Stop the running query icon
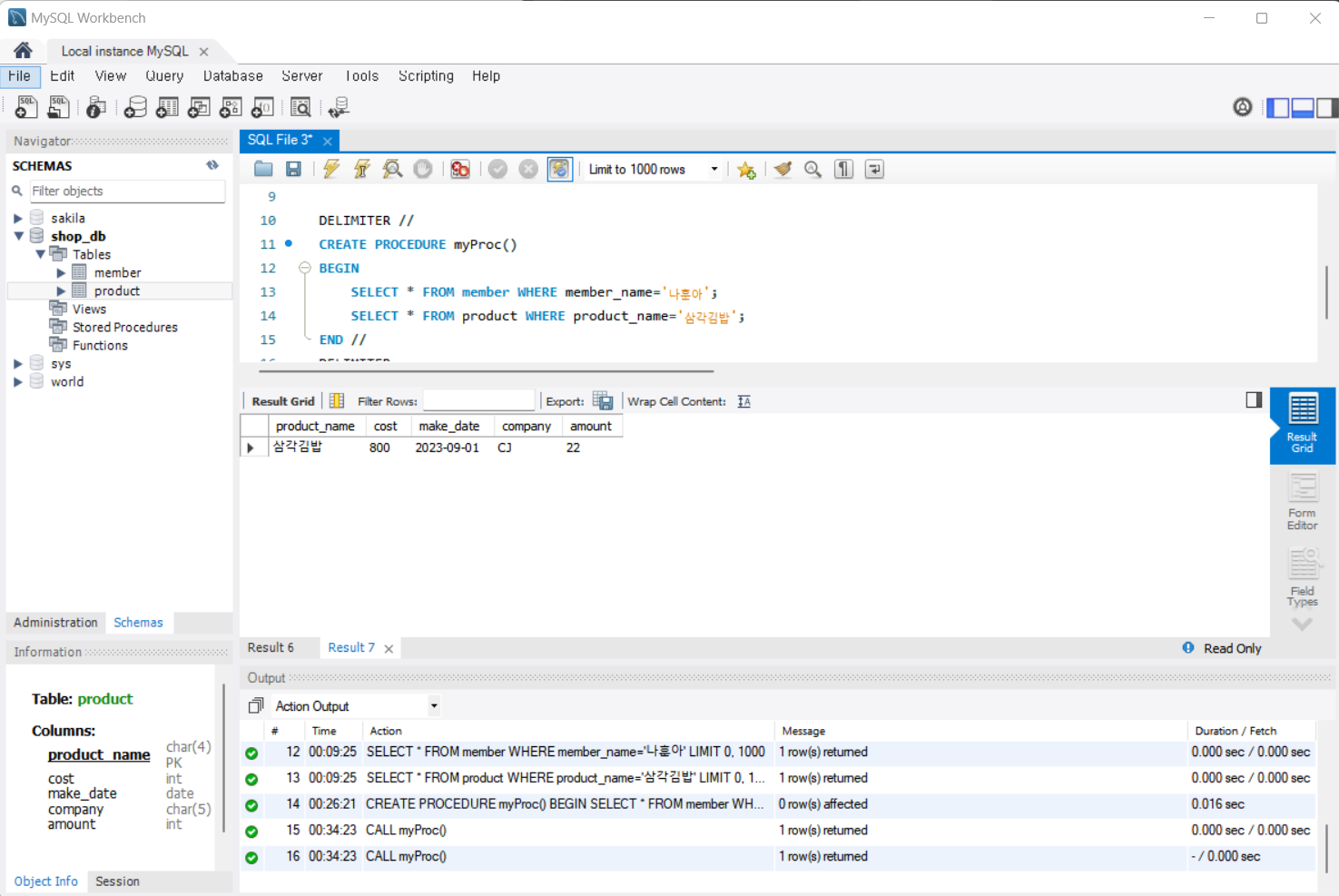Screen dimensions: 1339x896 coord(423,169)
